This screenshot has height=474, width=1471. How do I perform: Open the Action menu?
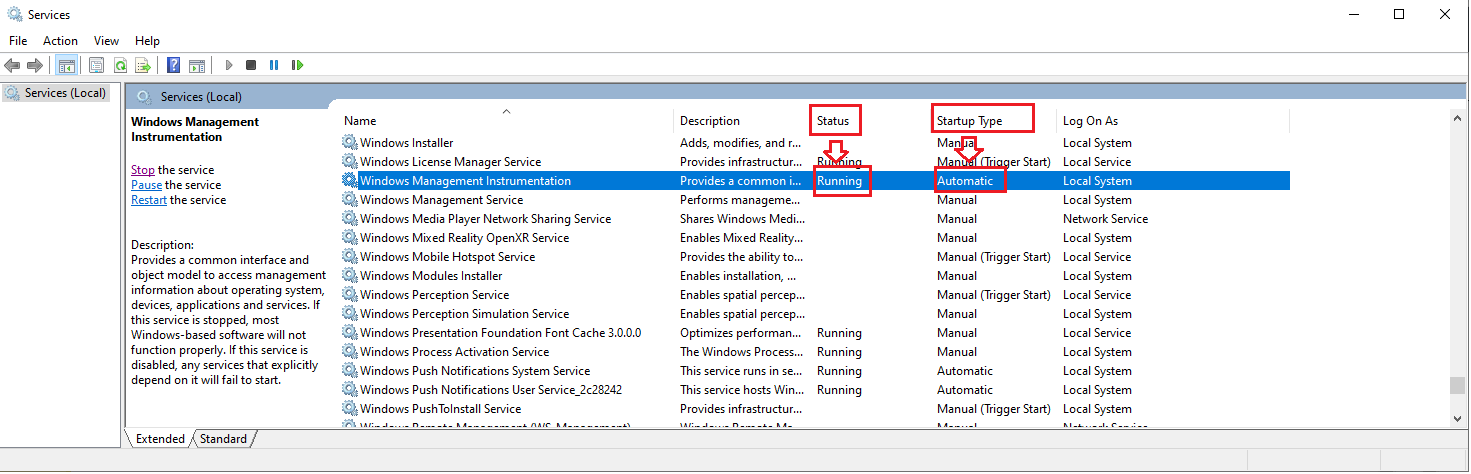pyautogui.click(x=60, y=41)
